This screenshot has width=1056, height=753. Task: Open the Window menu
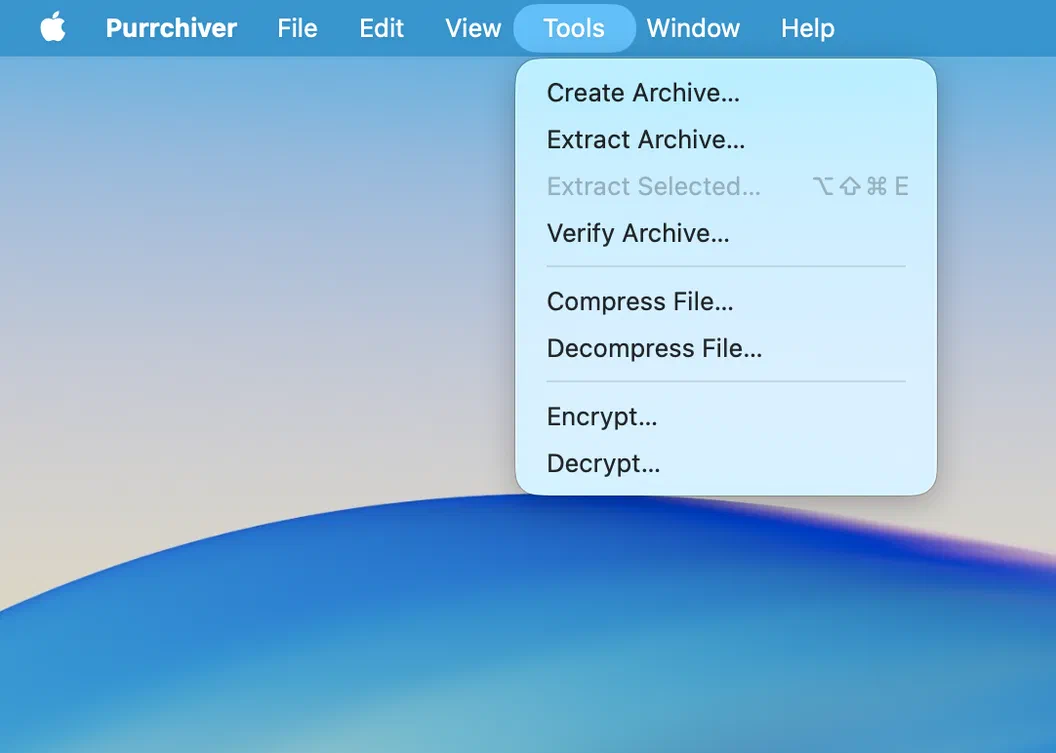[x=693, y=28]
